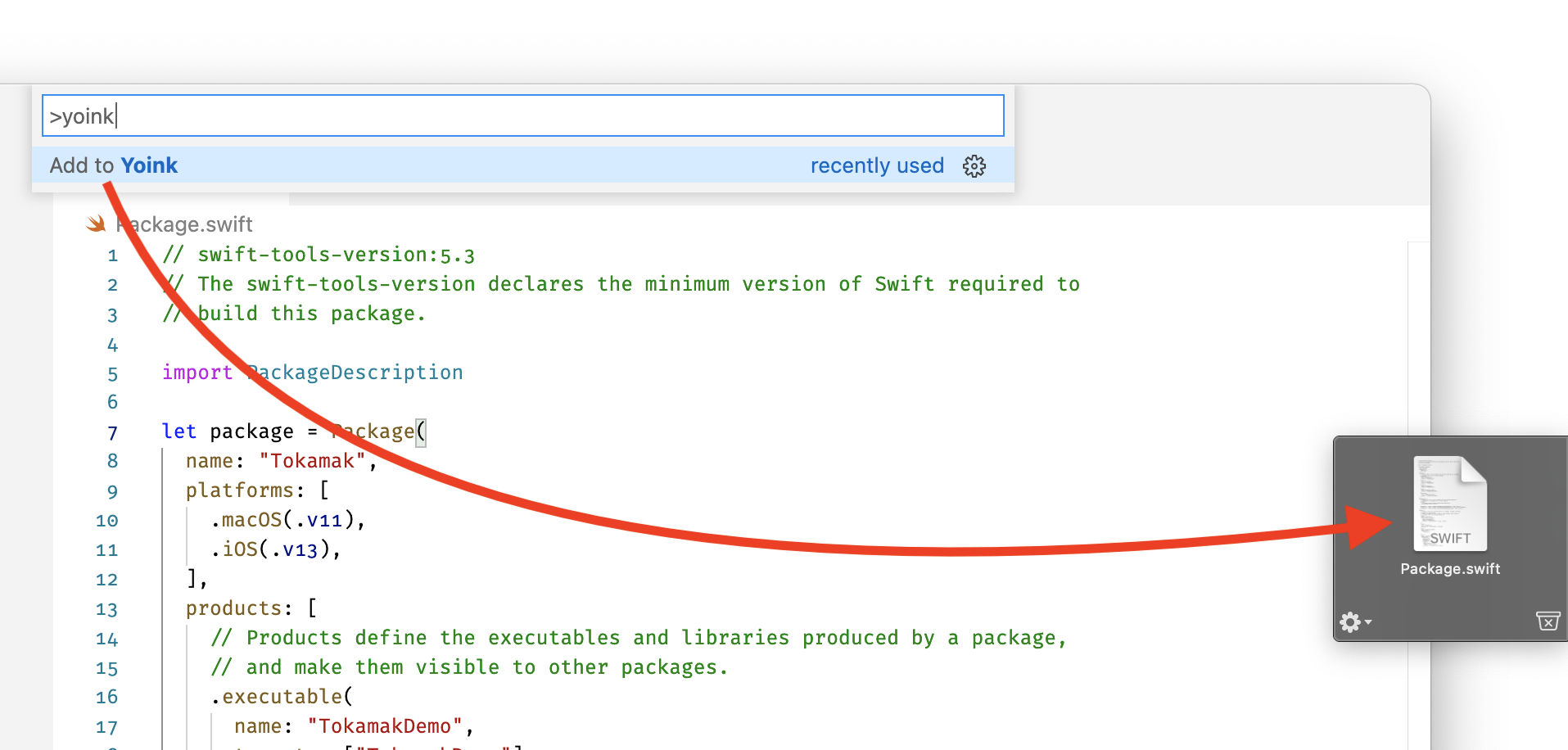Click the 'let' keyword on line 7
Screen dimensions: 1568x750
click(179, 431)
